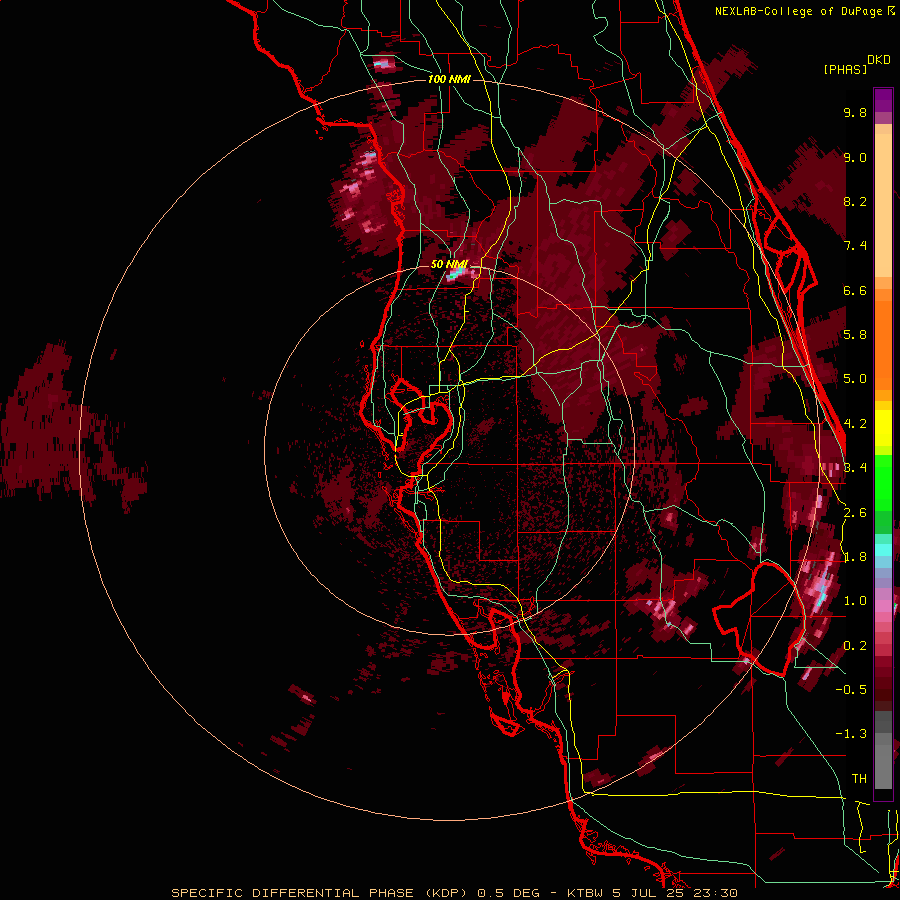Click the DKD unit label above the color bar
The height and width of the screenshot is (900, 900).
[879, 60]
